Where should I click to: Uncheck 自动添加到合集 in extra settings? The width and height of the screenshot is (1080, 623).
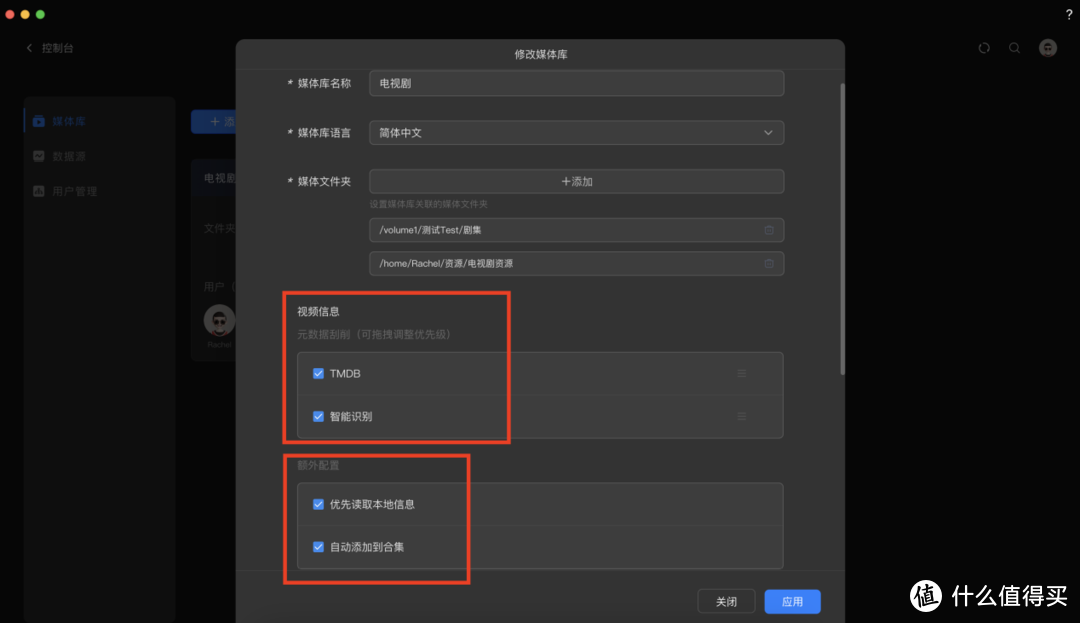(x=318, y=547)
